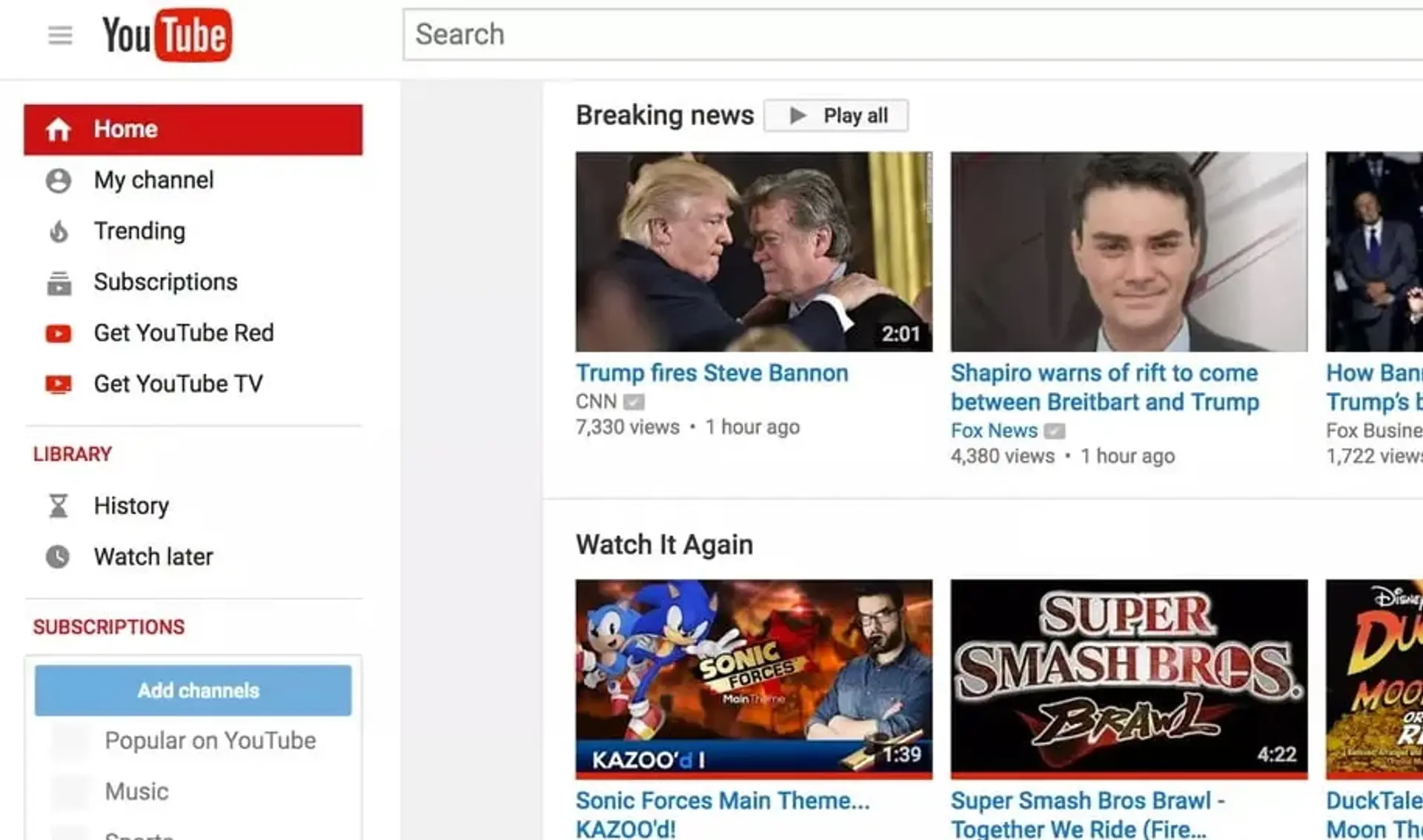The image size is (1423, 840).
Task: Click the 1:39 duration badge
Action: click(902, 755)
